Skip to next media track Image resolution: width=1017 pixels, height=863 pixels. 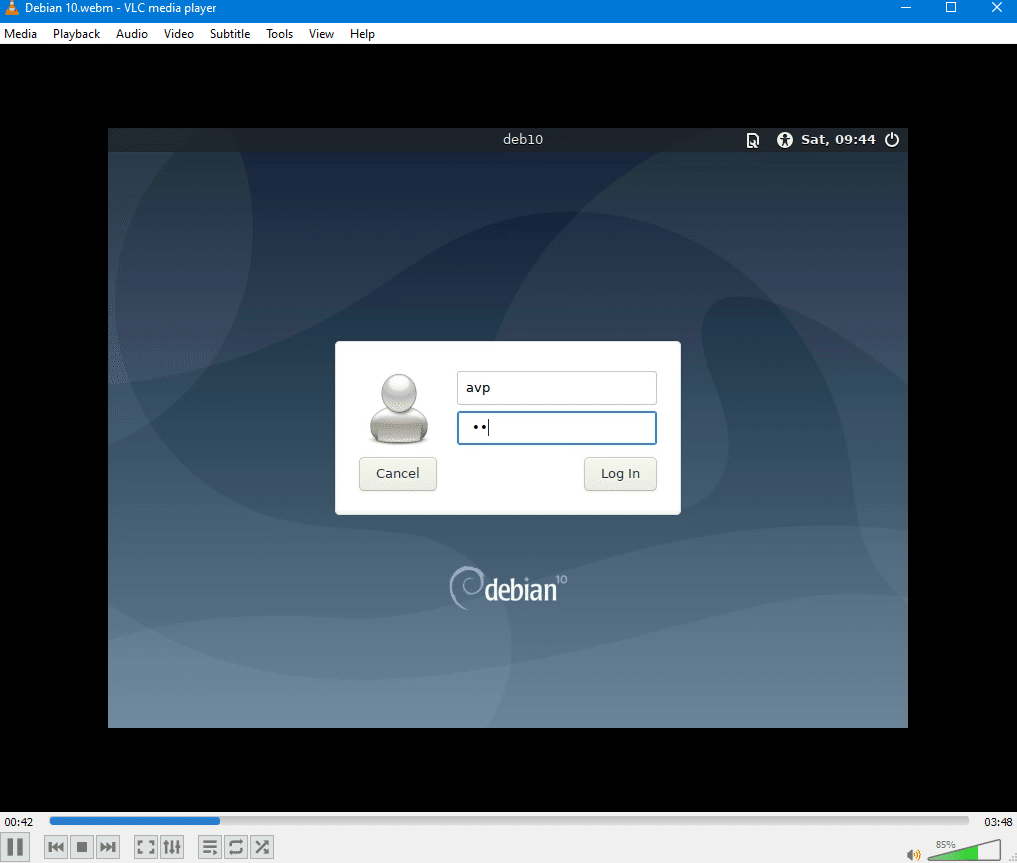(108, 847)
